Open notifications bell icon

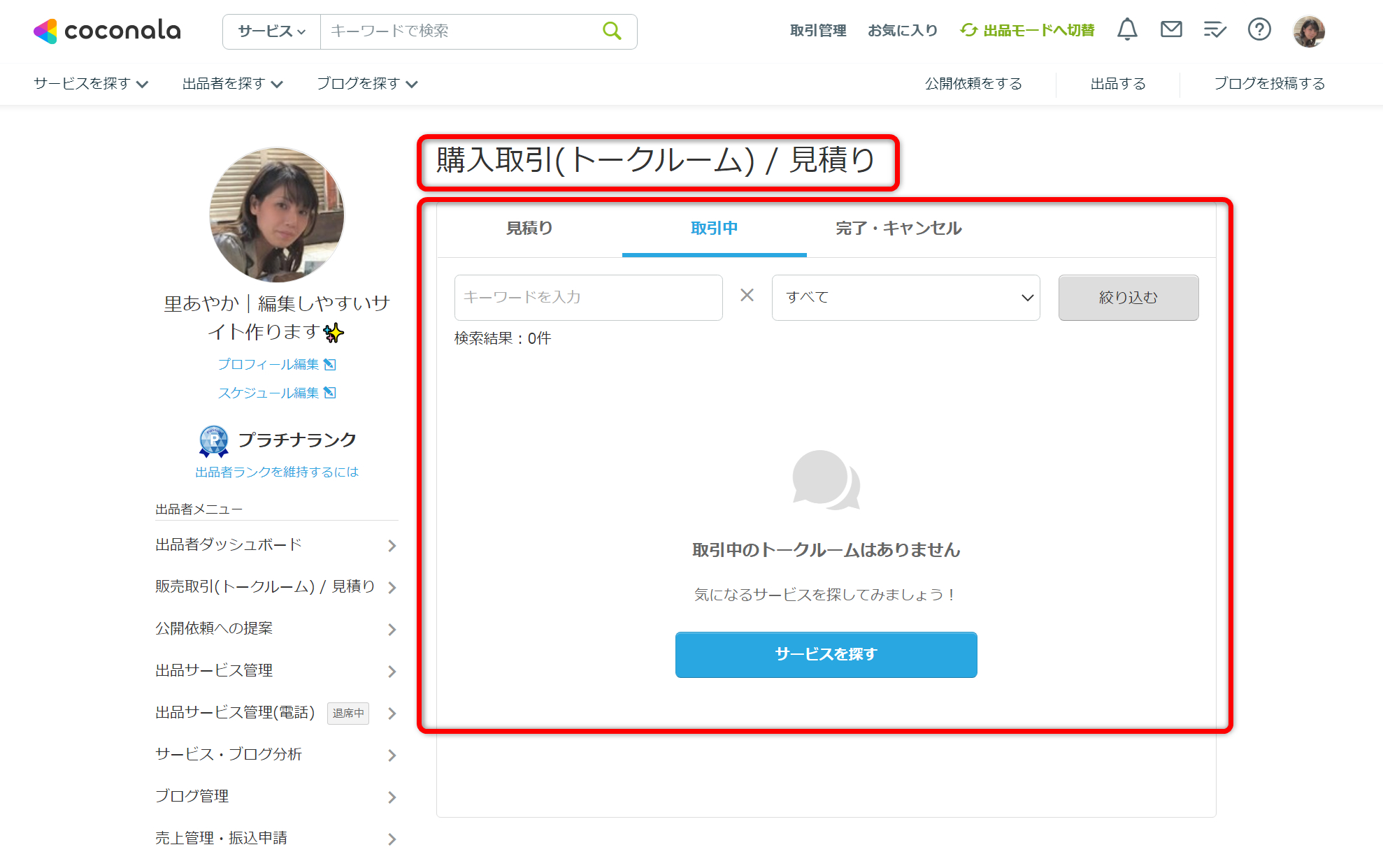point(1127,30)
